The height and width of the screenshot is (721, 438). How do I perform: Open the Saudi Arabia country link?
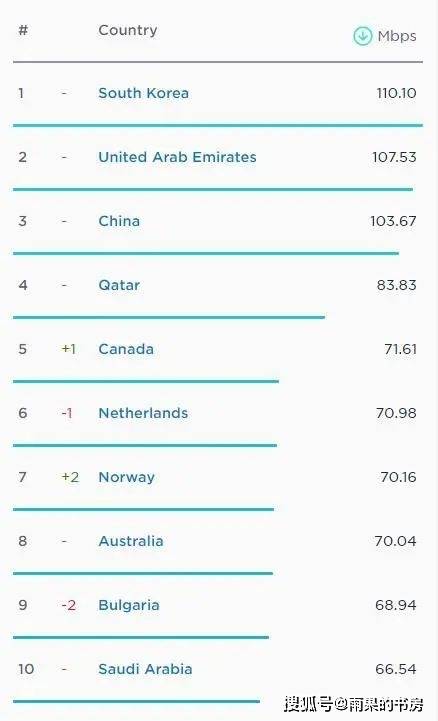pos(145,669)
